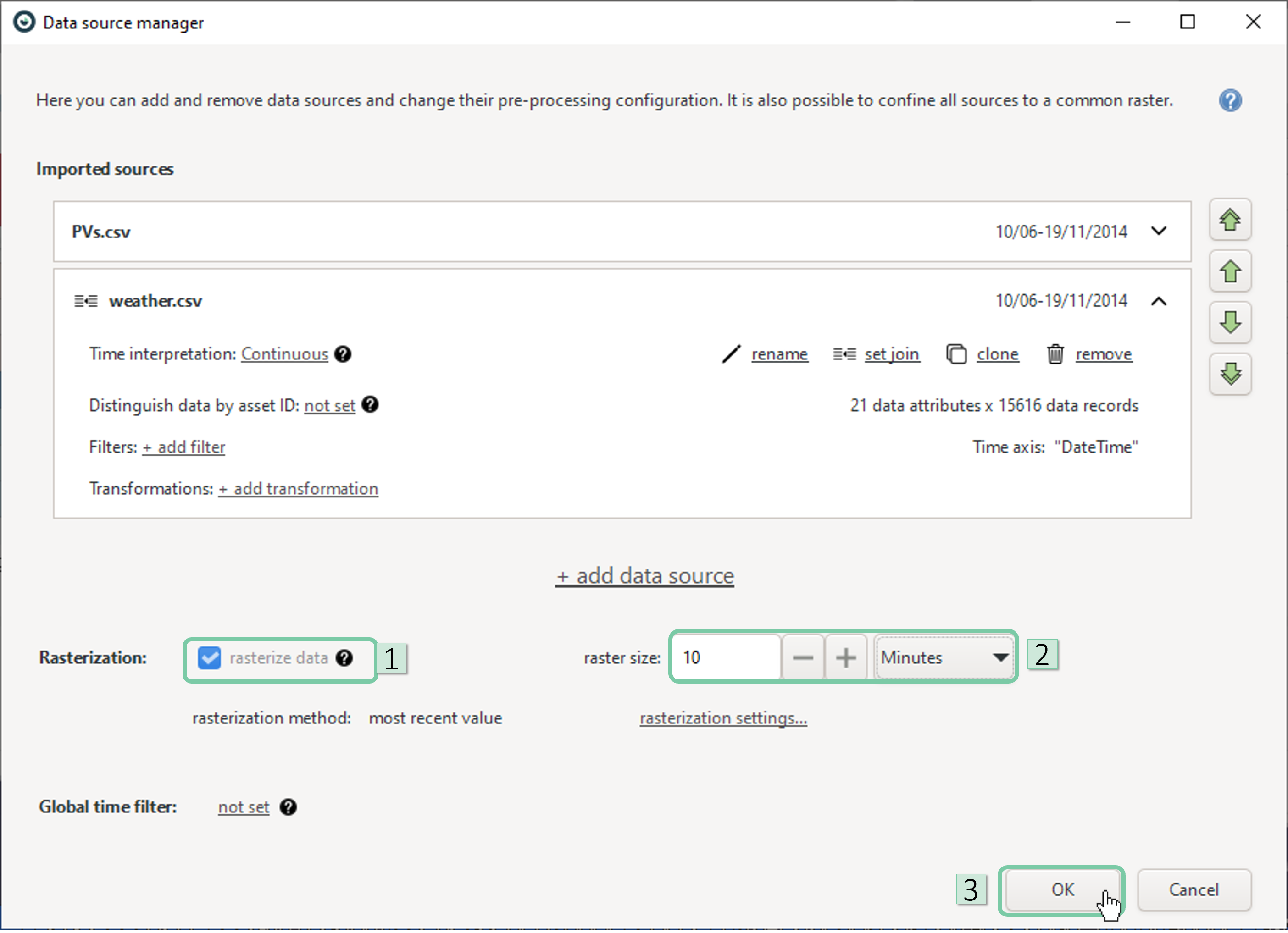Open the blue help icon at top right
This screenshot has width=1288, height=933.
pyautogui.click(x=1230, y=100)
